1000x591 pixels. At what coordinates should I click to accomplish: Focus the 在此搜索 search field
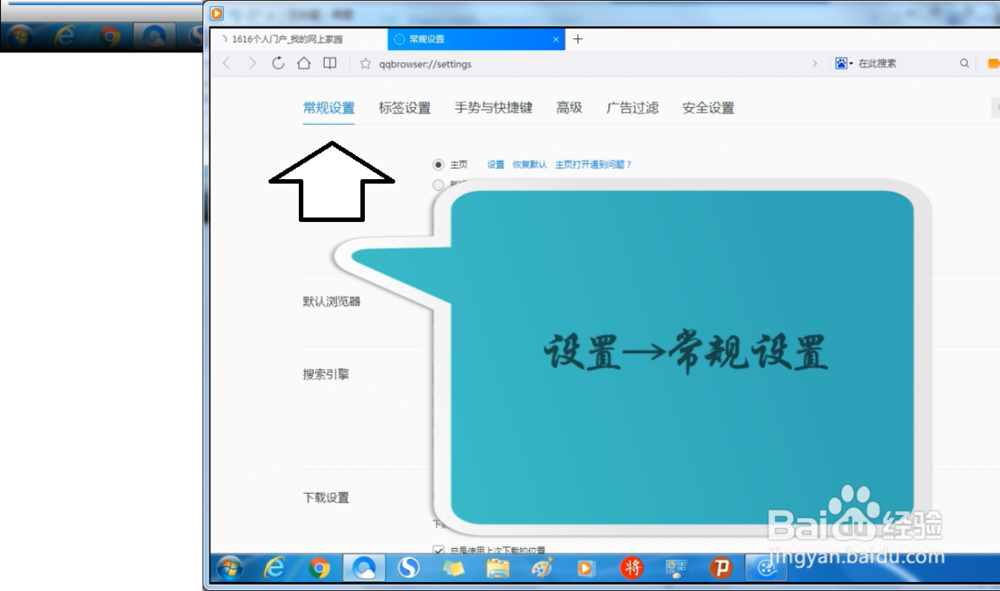pos(877,63)
